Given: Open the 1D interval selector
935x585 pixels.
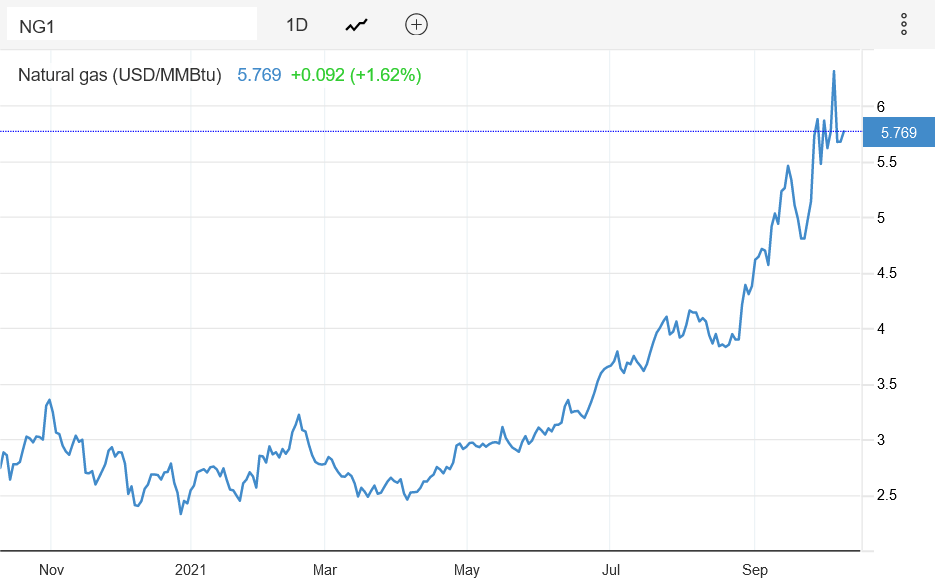Looking at the screenshot, I should click(x=297, y=25).
